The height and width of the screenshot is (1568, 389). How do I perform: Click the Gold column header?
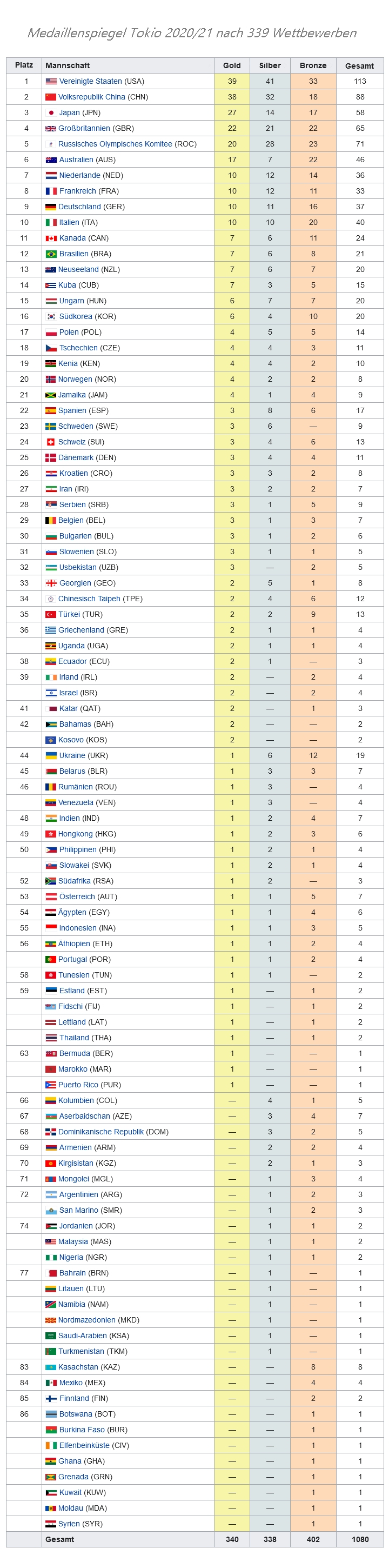[x=232, y=66]
